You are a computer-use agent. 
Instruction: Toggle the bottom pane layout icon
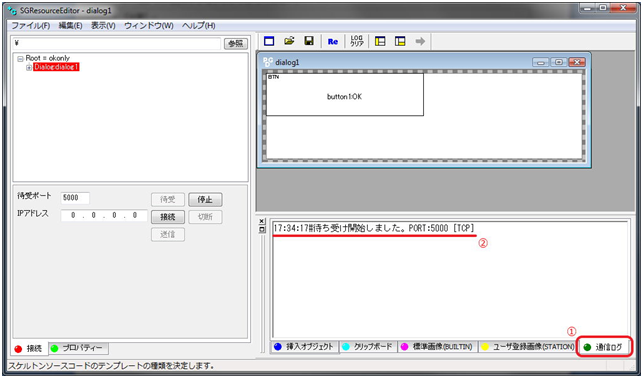400,41
